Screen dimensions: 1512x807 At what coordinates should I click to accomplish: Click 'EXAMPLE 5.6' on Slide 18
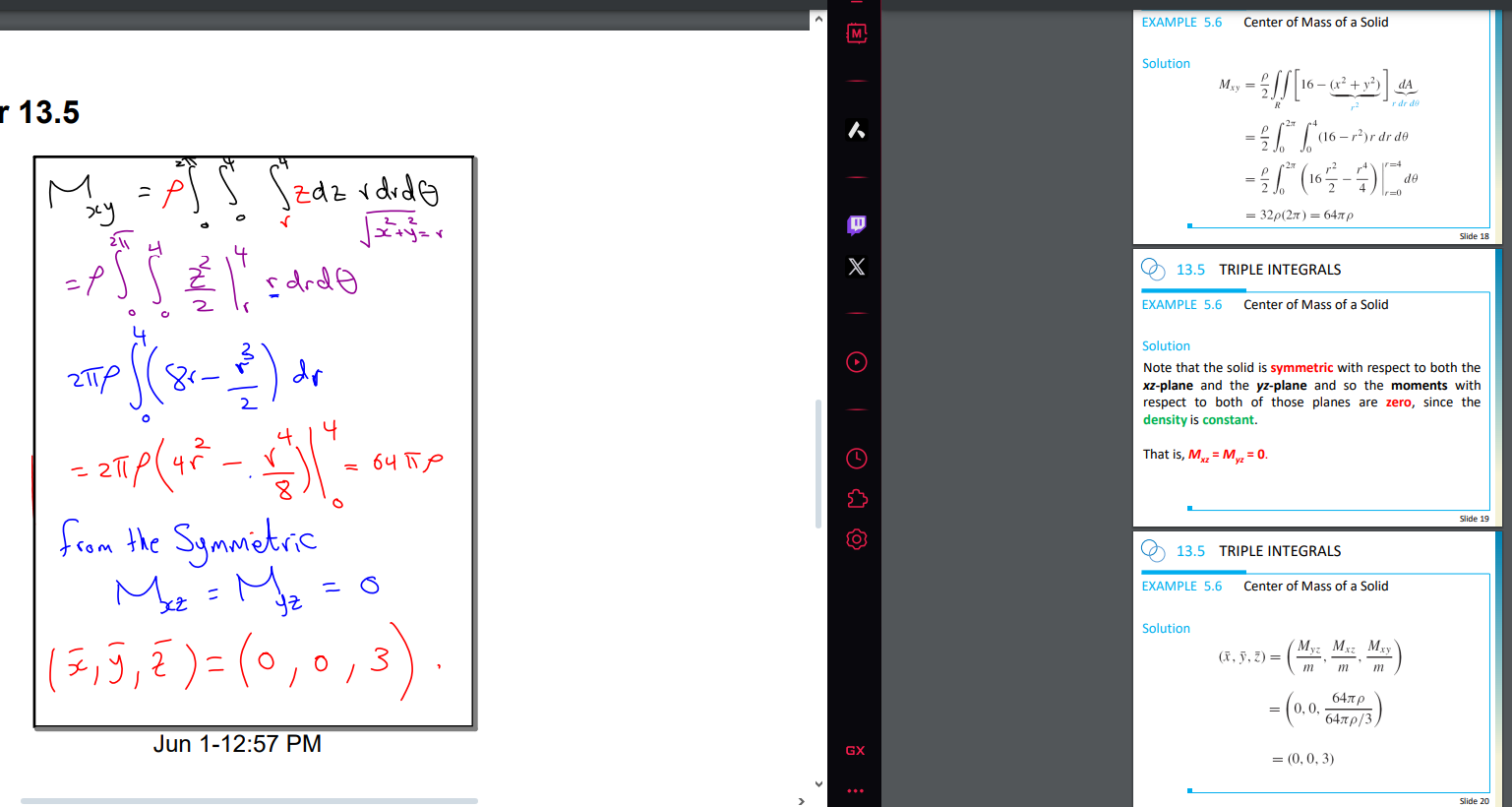[x=1181, y=22]
